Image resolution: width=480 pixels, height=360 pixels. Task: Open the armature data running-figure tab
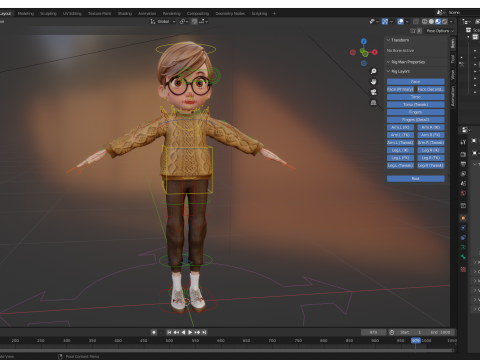click(463, 247)
